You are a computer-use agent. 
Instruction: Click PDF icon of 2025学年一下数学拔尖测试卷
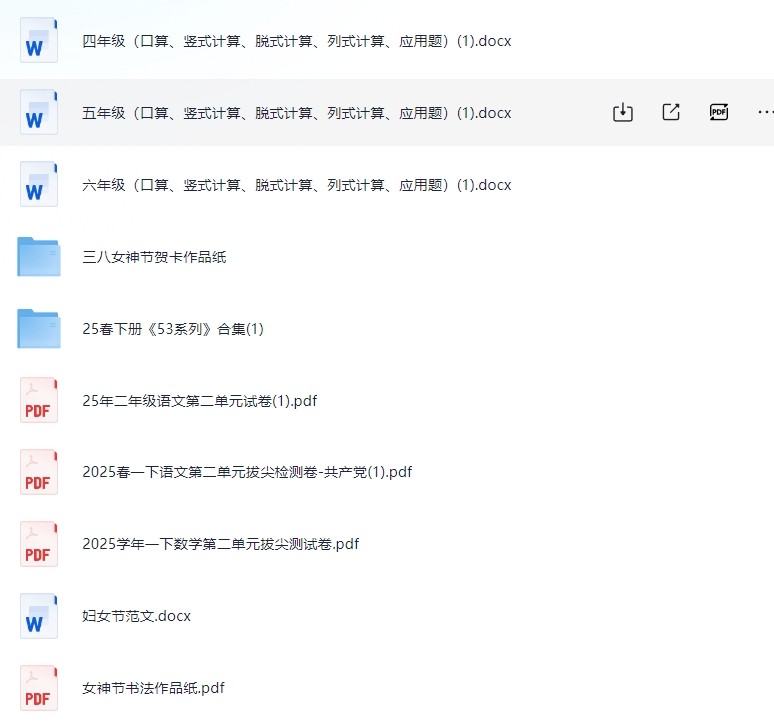39,544
